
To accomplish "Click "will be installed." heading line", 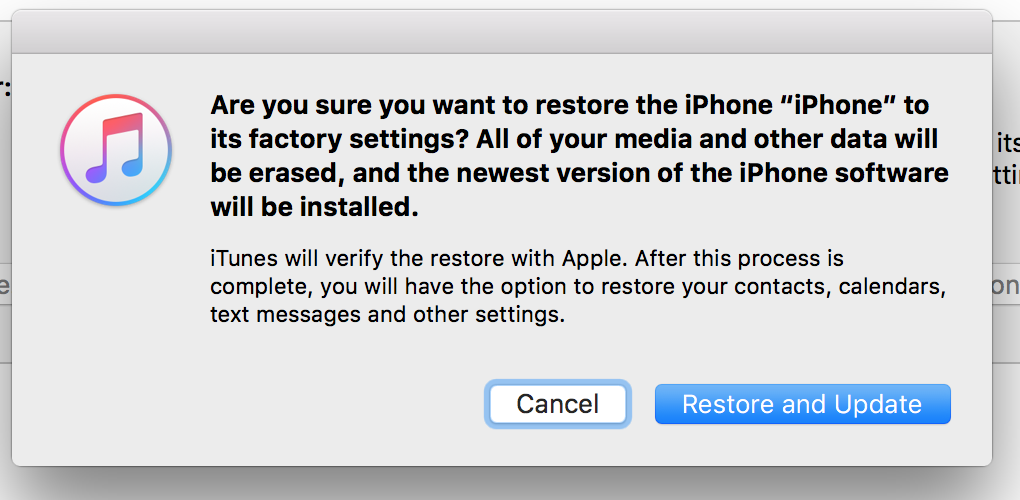I will pyautogui.click(x=312, y=207).
